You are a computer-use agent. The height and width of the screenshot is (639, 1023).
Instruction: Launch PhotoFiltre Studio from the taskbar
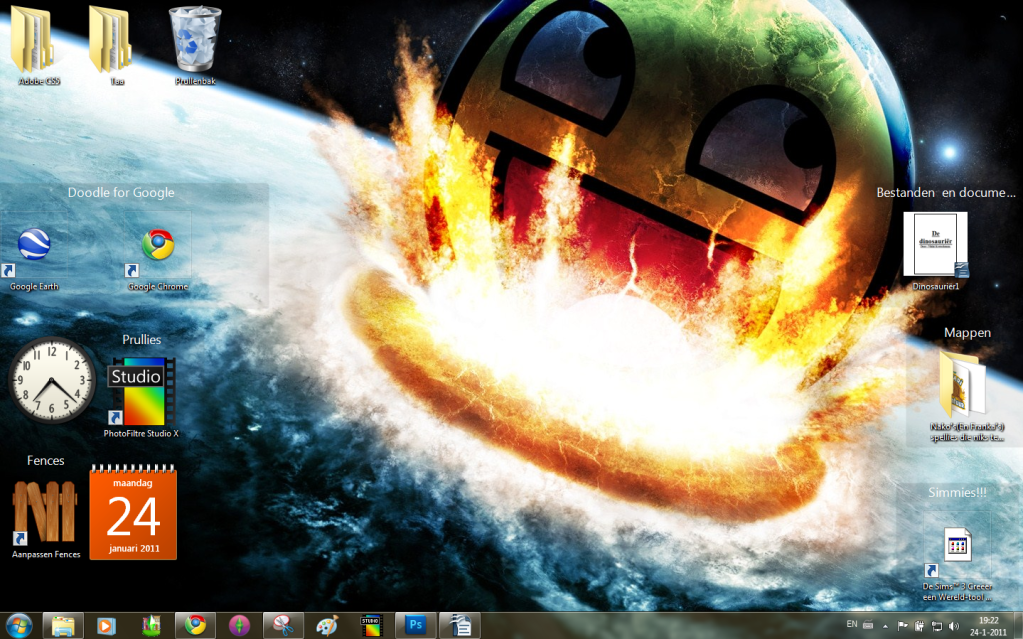click(x=371, y=626)
